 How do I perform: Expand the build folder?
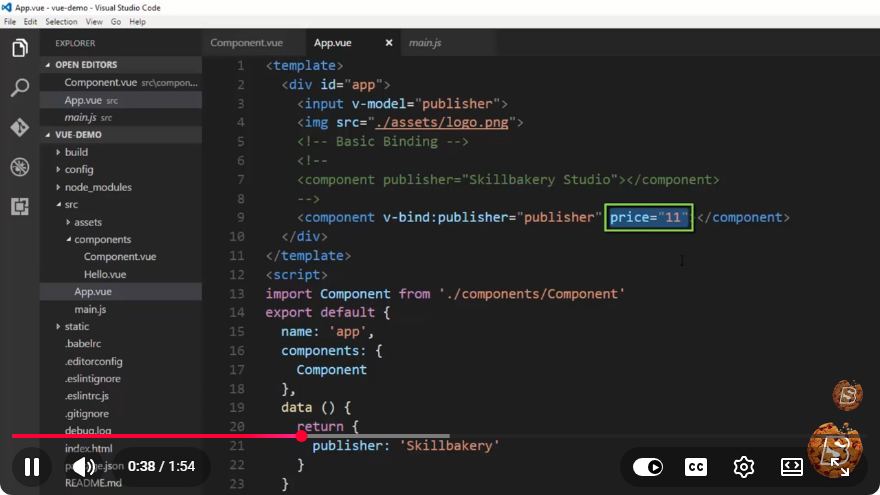(x=76, y=152)
